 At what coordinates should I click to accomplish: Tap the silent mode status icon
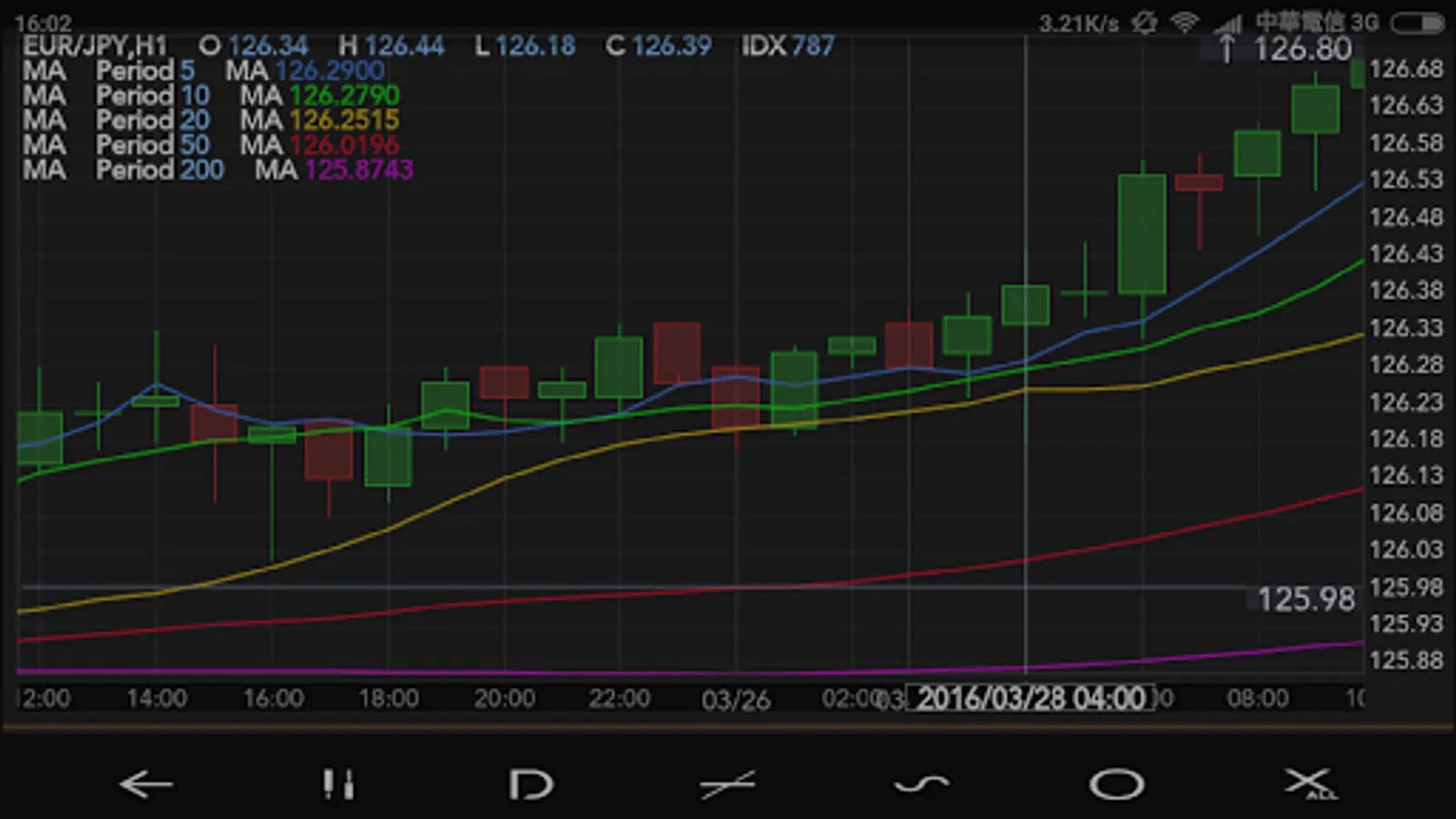click(x=1144, y=22)
